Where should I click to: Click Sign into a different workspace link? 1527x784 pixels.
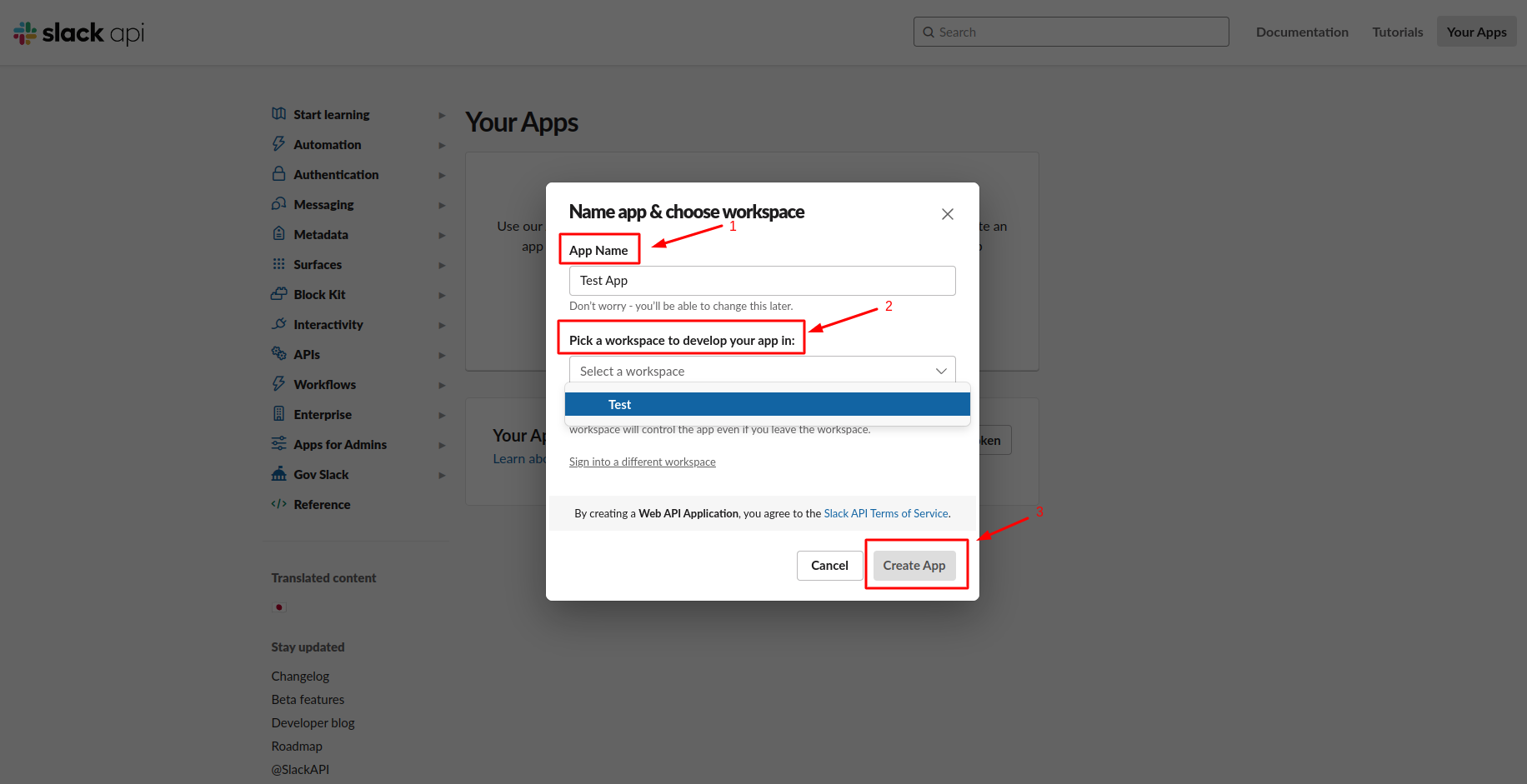coord(642,462)
